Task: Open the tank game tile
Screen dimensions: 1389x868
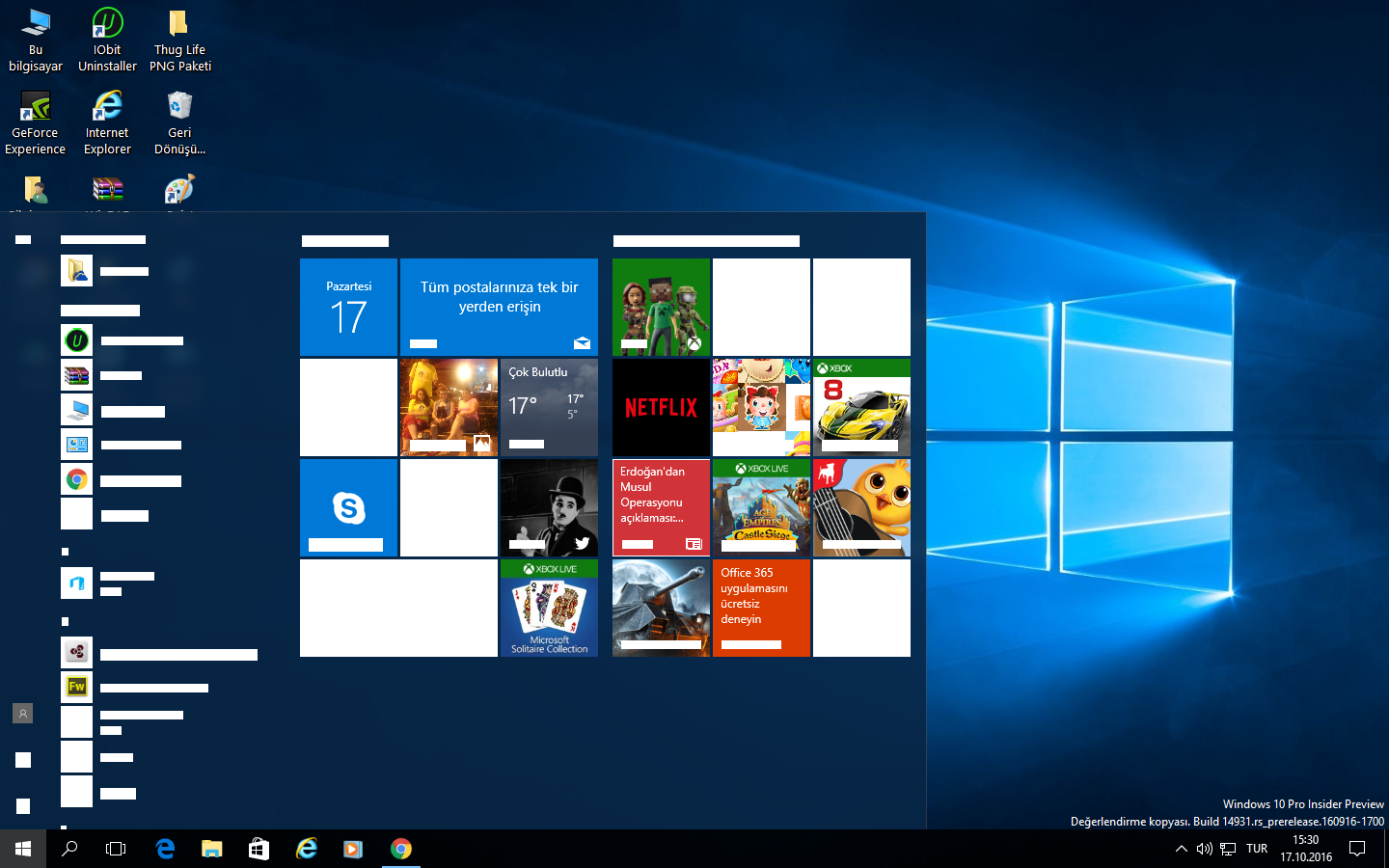Action: tap(661, 608)
